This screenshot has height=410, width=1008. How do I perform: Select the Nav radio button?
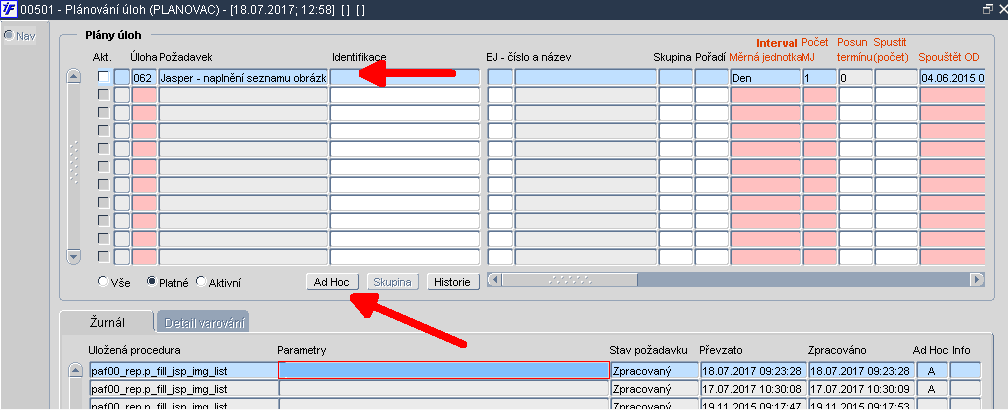pos(9,35)
